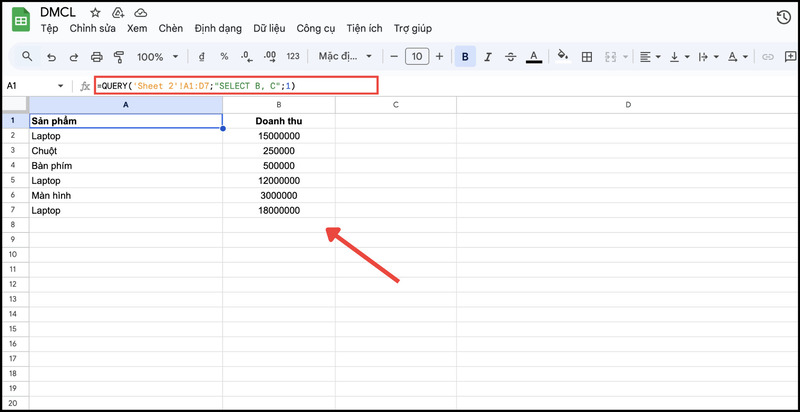800x412 pixels.
Task: Select cell 15000000
Action: click(x=279, y=136)
